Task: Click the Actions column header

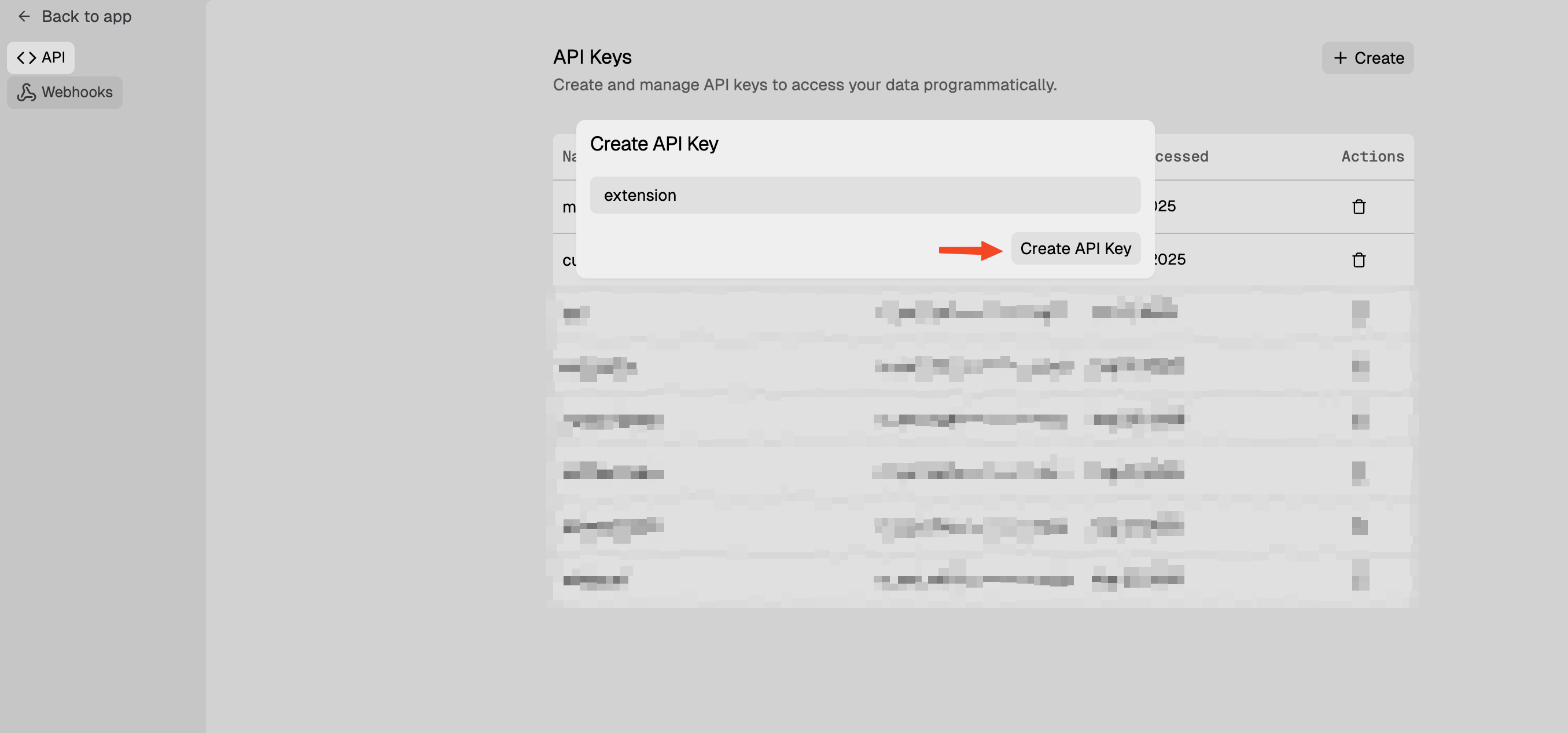Action: click(1372, 156)
